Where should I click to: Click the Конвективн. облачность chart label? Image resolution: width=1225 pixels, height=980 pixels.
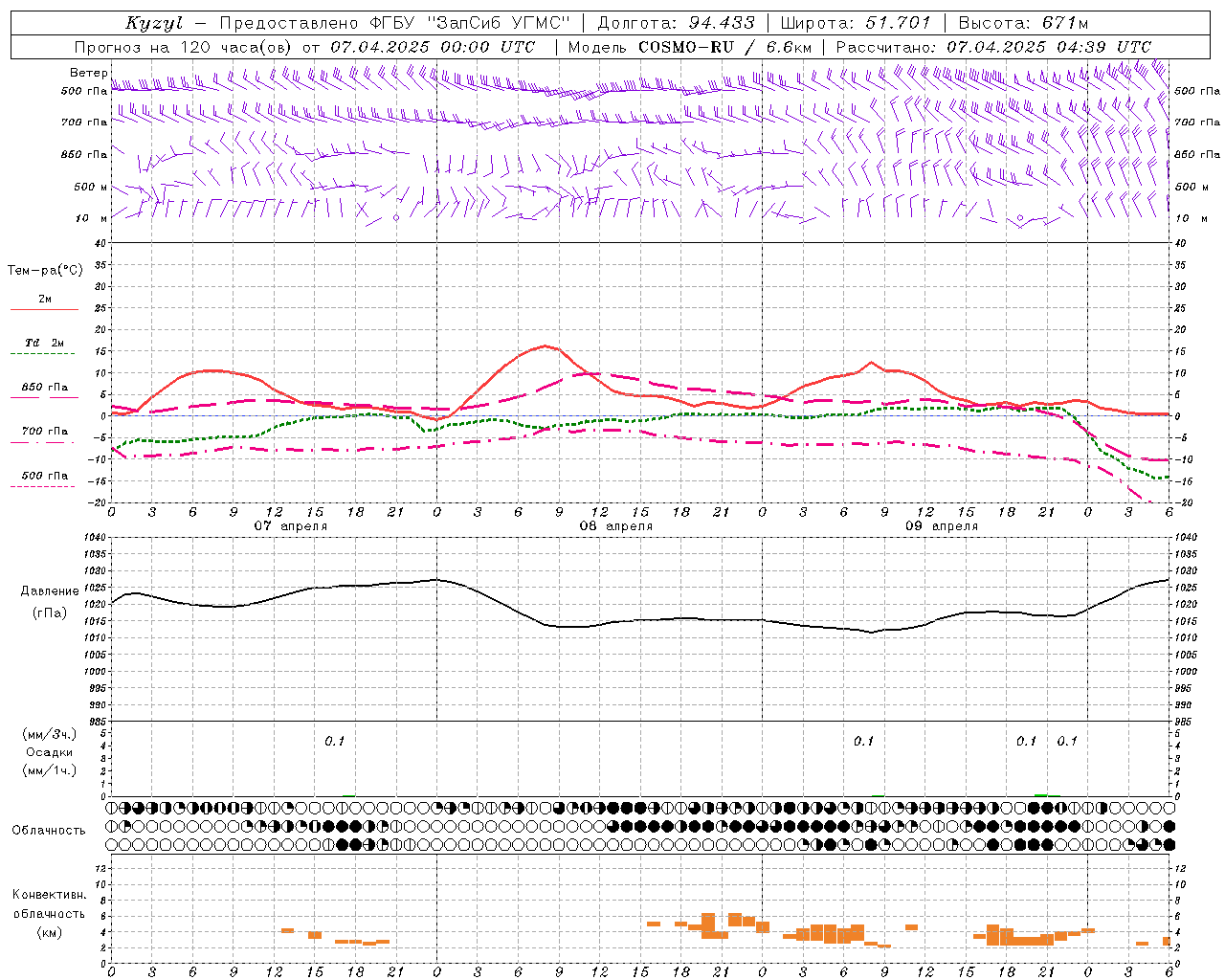[49, 903]
